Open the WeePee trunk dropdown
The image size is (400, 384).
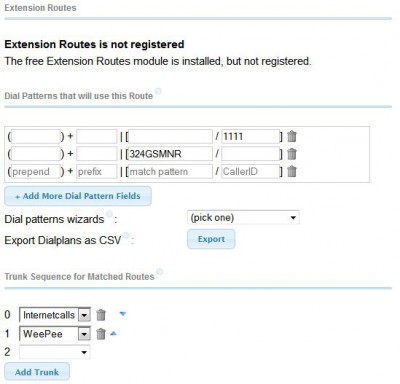click(55, 334)
